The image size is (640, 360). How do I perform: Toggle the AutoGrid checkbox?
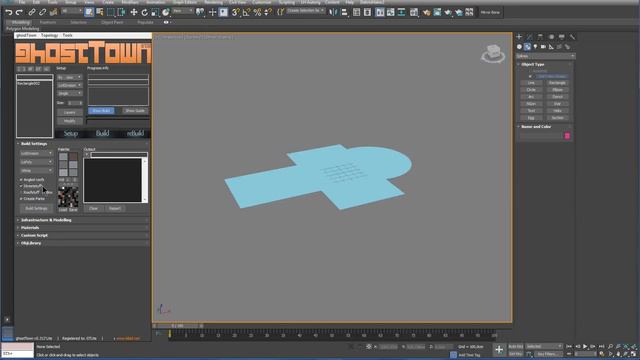[x=530, y=71]
